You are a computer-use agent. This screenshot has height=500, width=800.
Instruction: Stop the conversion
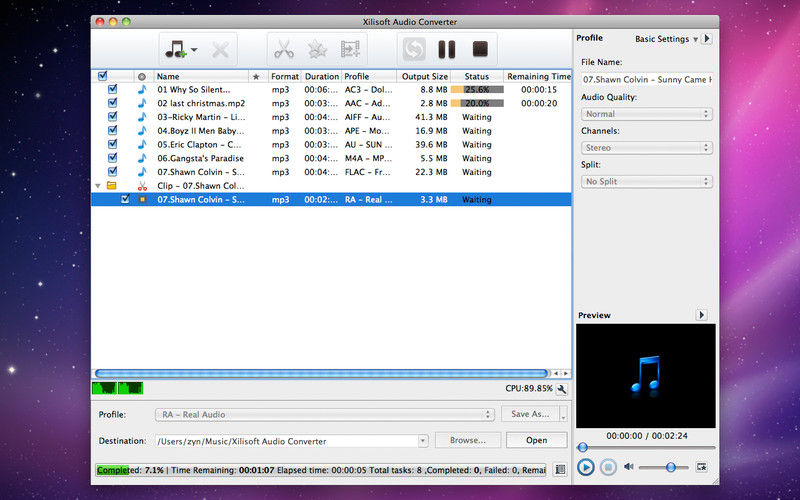tap(480, 49)
